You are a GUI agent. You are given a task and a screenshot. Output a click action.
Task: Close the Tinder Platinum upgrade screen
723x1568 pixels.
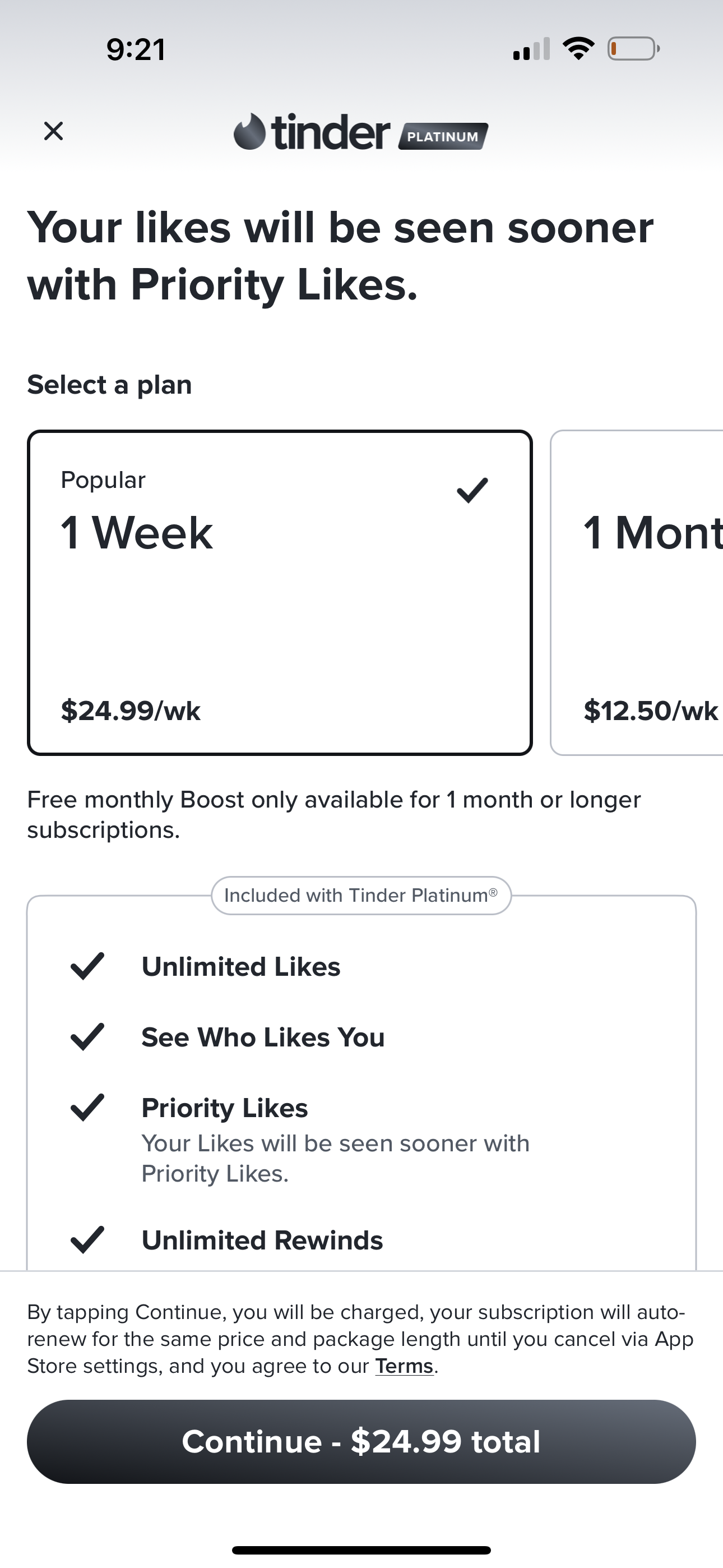[x=54, y=131]
